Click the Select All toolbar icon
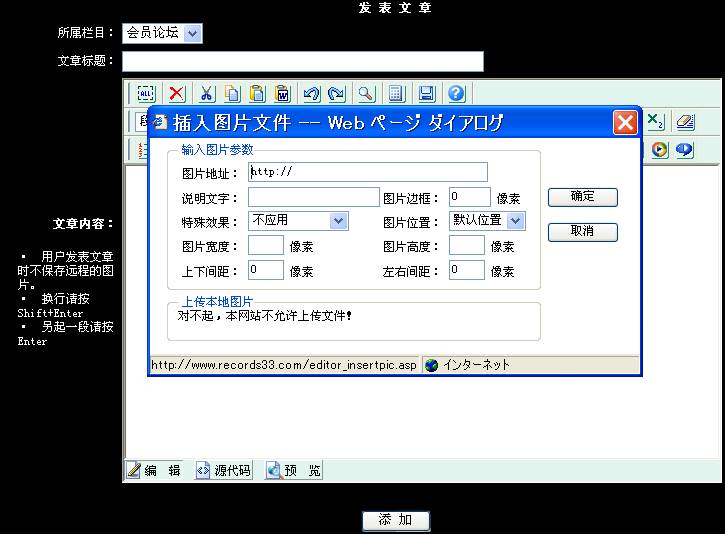The height and width of the screenshot is (534, 725). coord(146,94)
